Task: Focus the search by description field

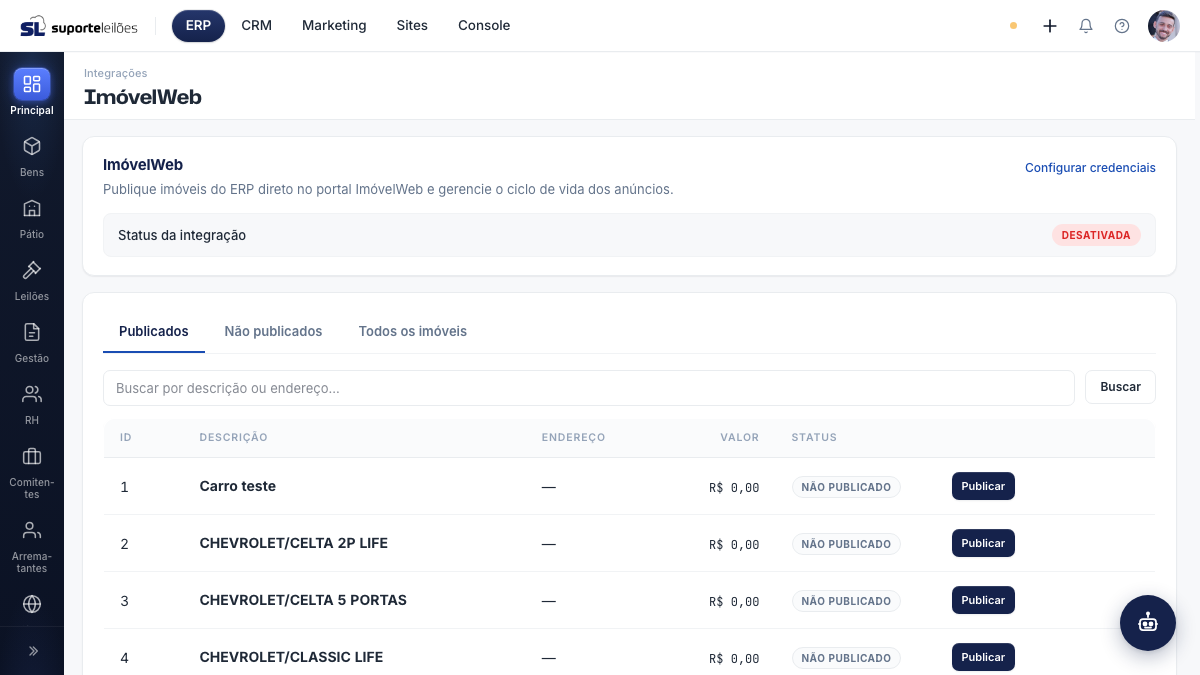Action: (x=589, y=388)
